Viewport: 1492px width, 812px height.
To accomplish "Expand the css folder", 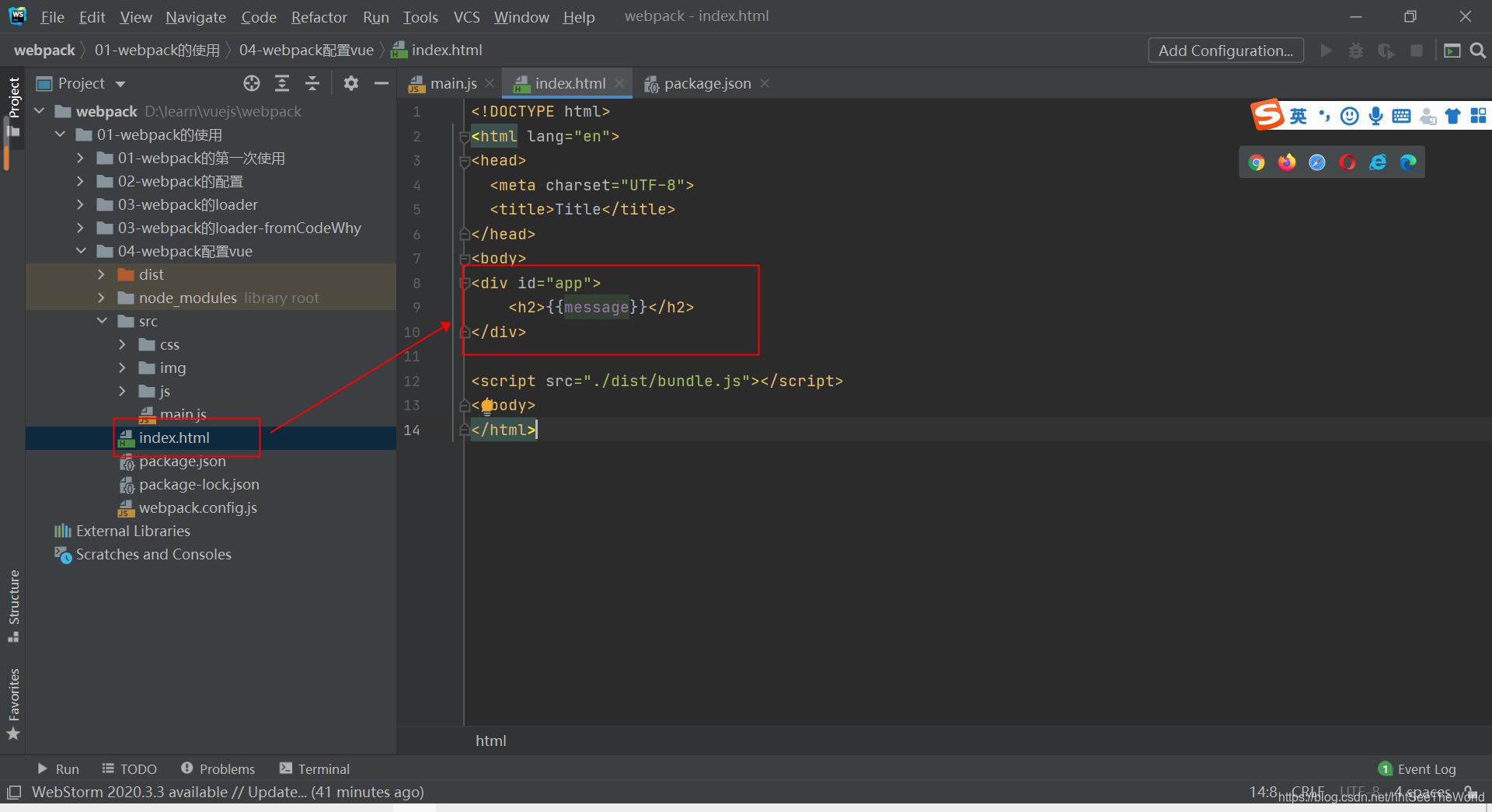I will click(123, 344).
